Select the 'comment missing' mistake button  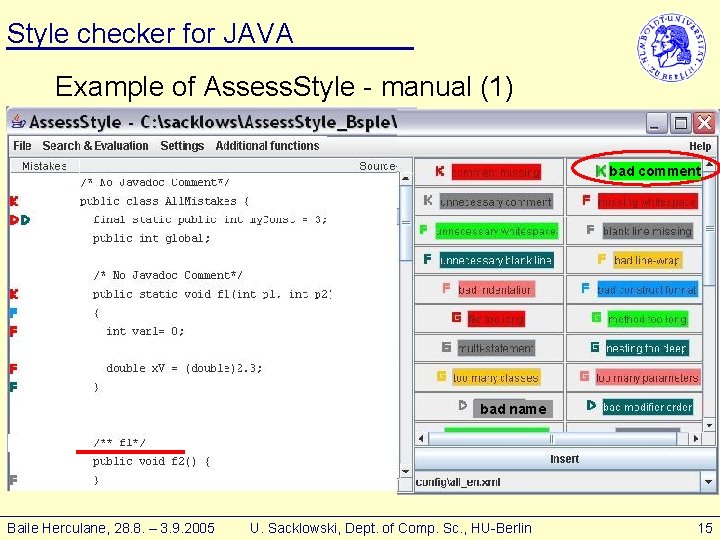tap(489, 172)
